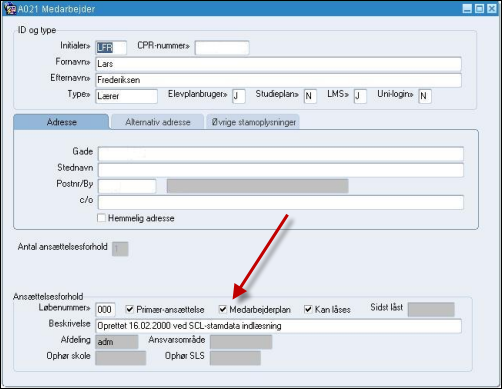This screenshot has height=389, width=502.
Task: Toggle the Hemmelig adresse checkbox
Action: [x=101, y=218]
